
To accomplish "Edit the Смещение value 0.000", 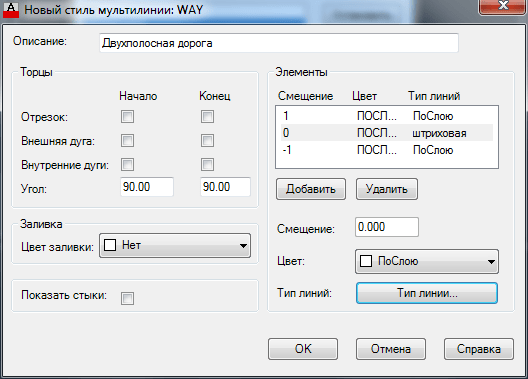I will click(387, 227).
